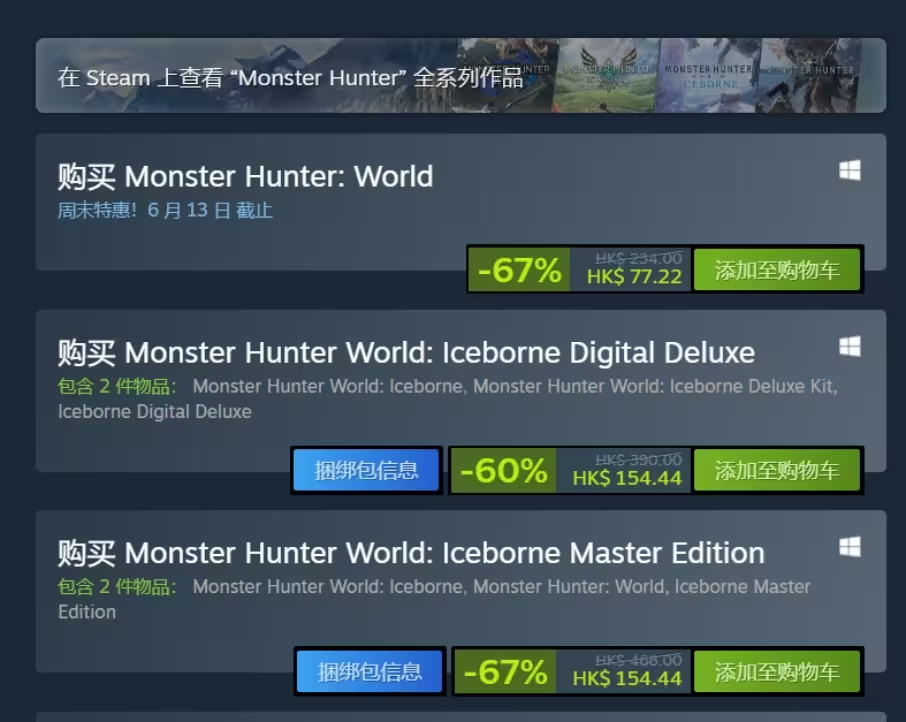Click Windows icon for Iceborne Master Edition
906x722 pixels.
(x=849, y=547)
